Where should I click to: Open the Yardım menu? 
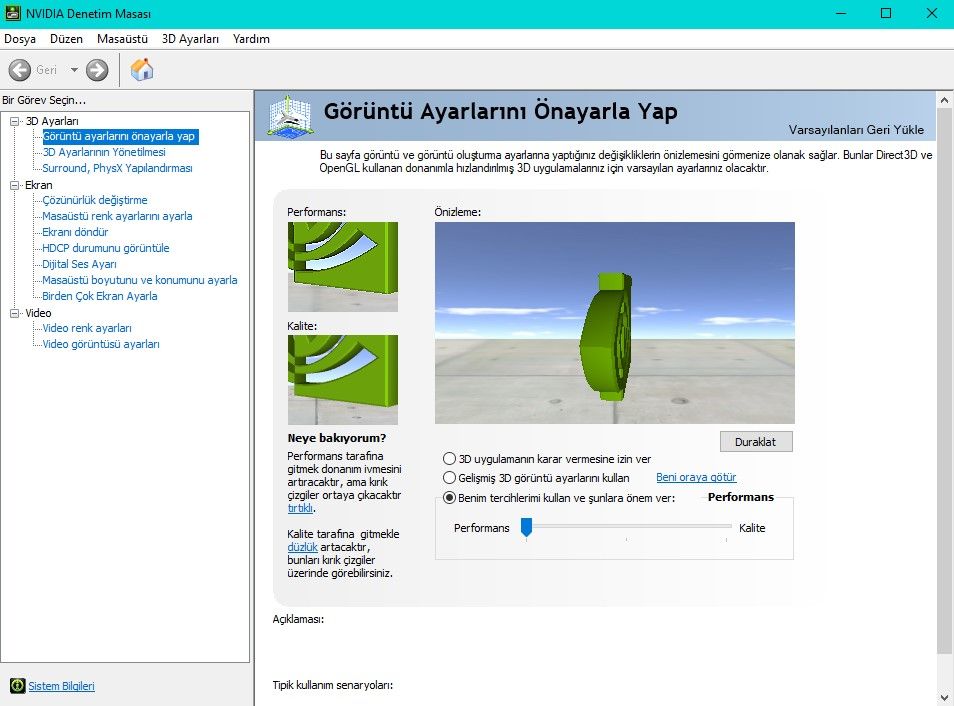251,39
